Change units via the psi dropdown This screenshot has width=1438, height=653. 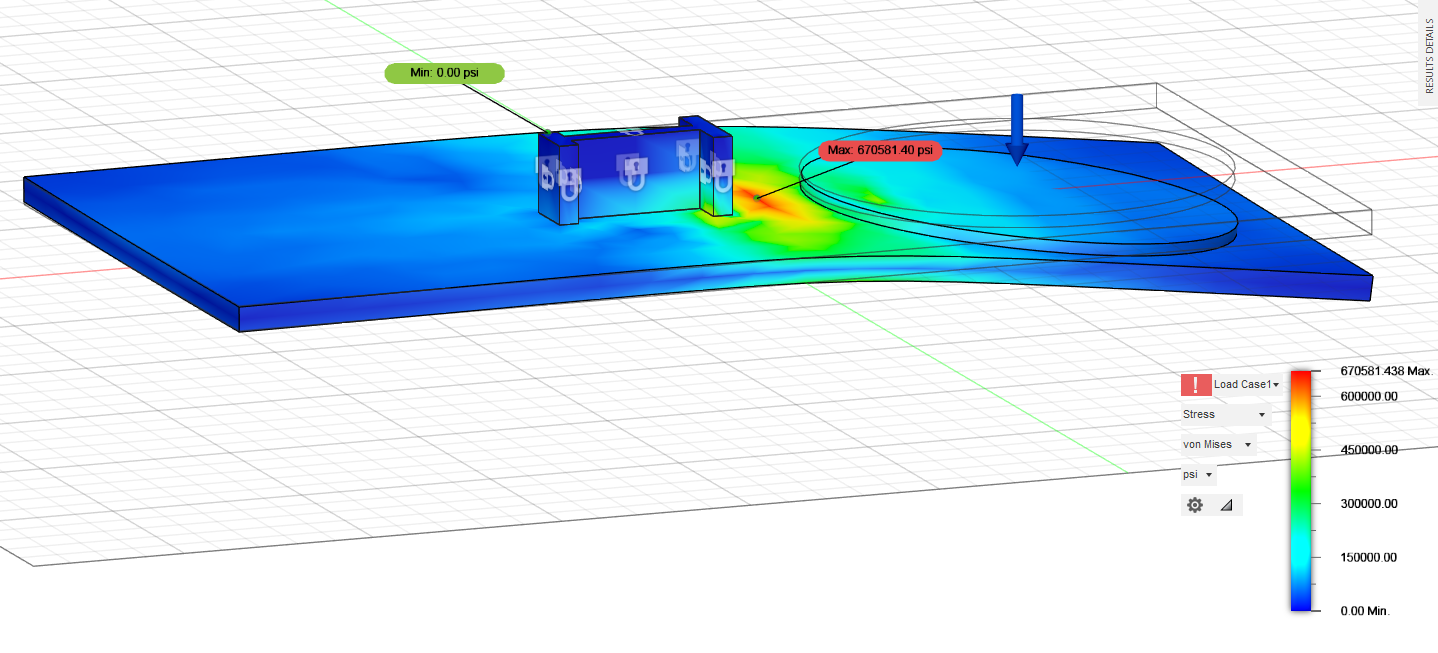(x=1197, y=474)
